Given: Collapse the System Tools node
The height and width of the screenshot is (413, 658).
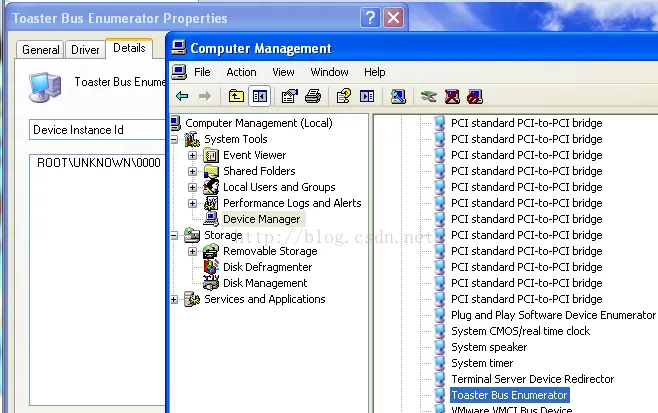Looking at the screenshot, I should click(x=174, y=139).
